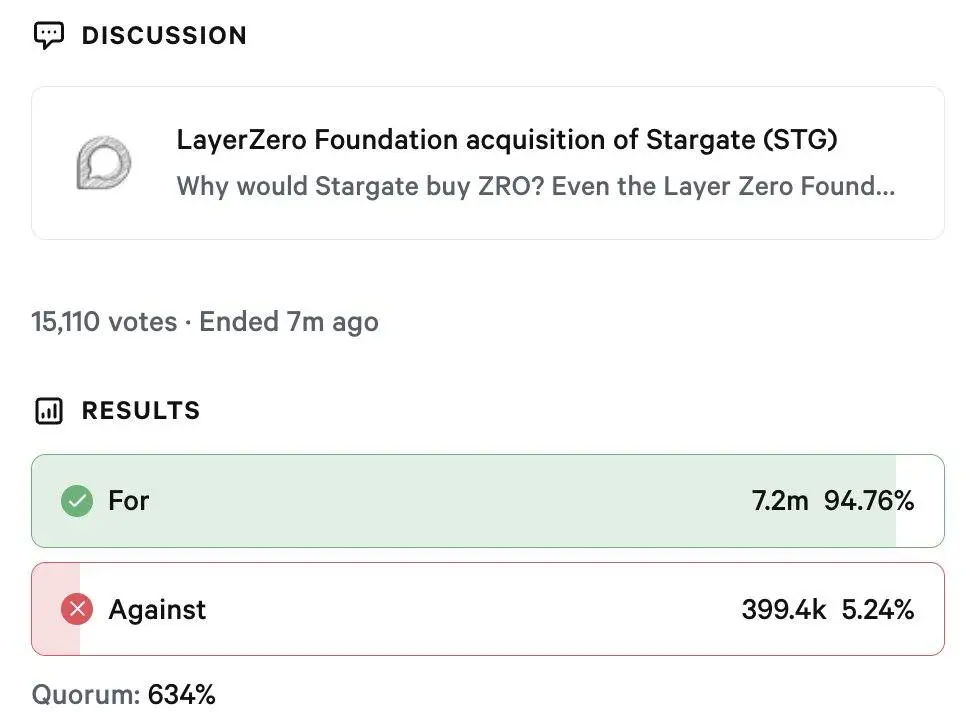The image size is (970, 712).
Task: Click the red X icon for Against
Action: (77, 609)
